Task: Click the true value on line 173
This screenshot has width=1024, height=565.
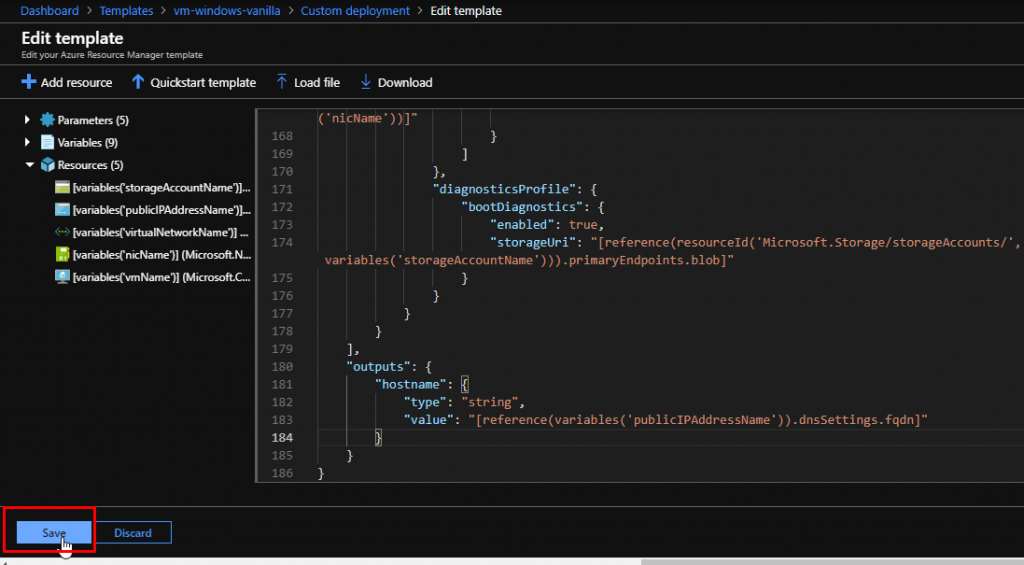Action: coord(583,224)
